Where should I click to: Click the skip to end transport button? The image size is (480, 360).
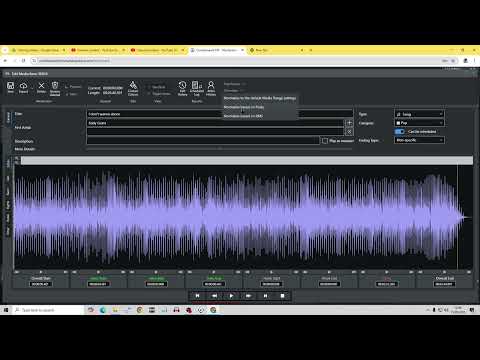(x=265, y=296)
